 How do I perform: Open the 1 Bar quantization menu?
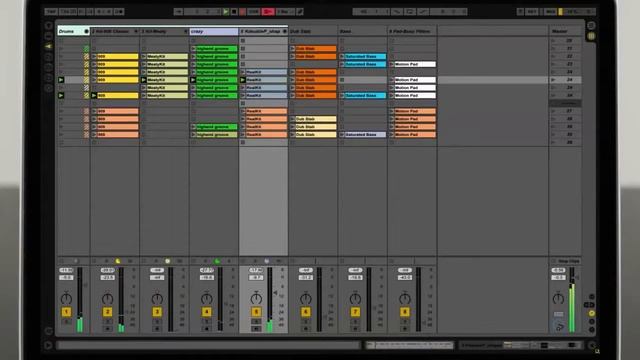click(284, 12)
